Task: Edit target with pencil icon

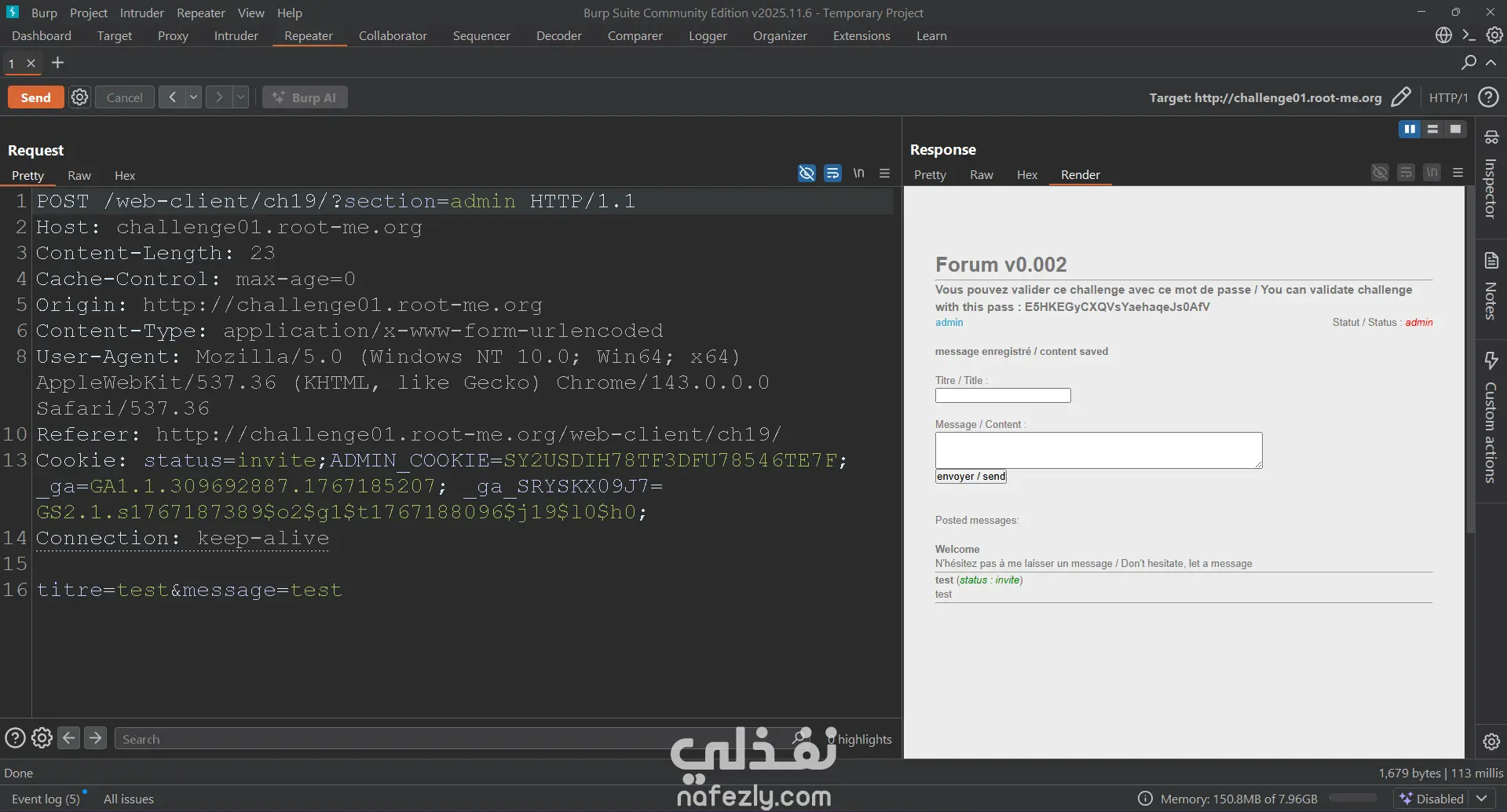Action: (1401, 97)
